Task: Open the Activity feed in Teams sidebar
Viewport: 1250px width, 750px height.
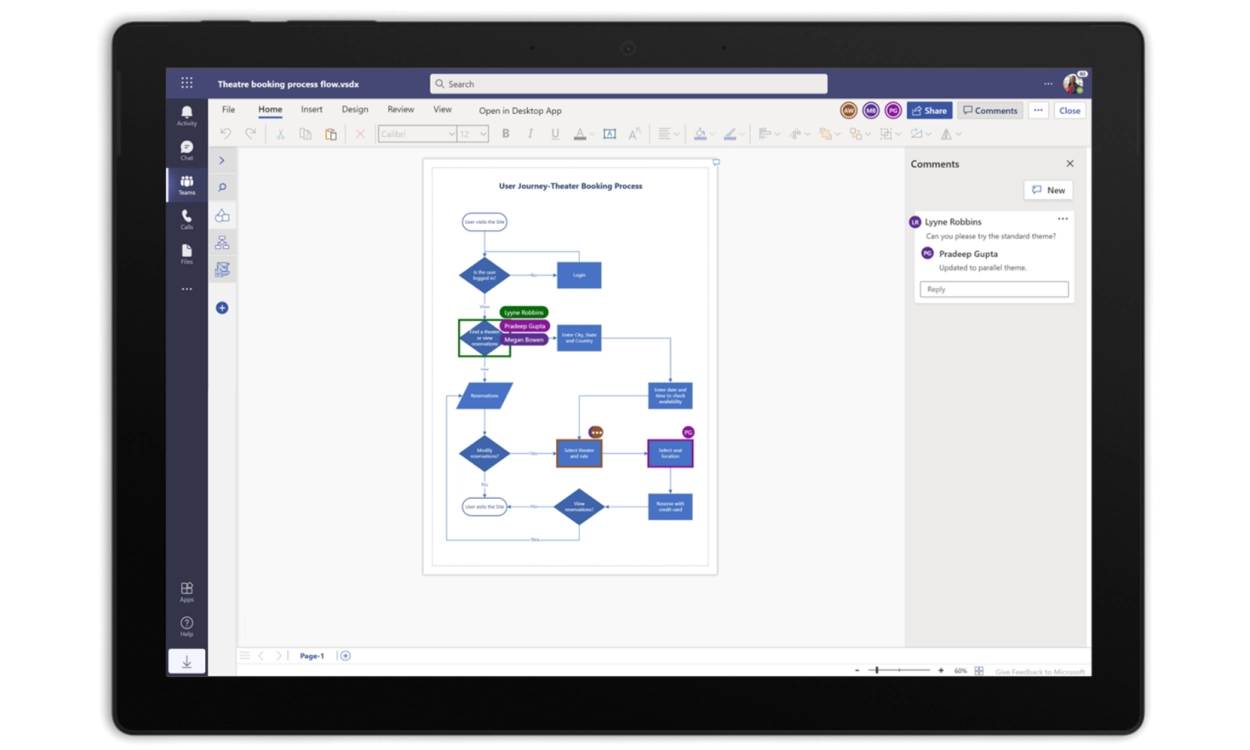Action: click(187, 115)
